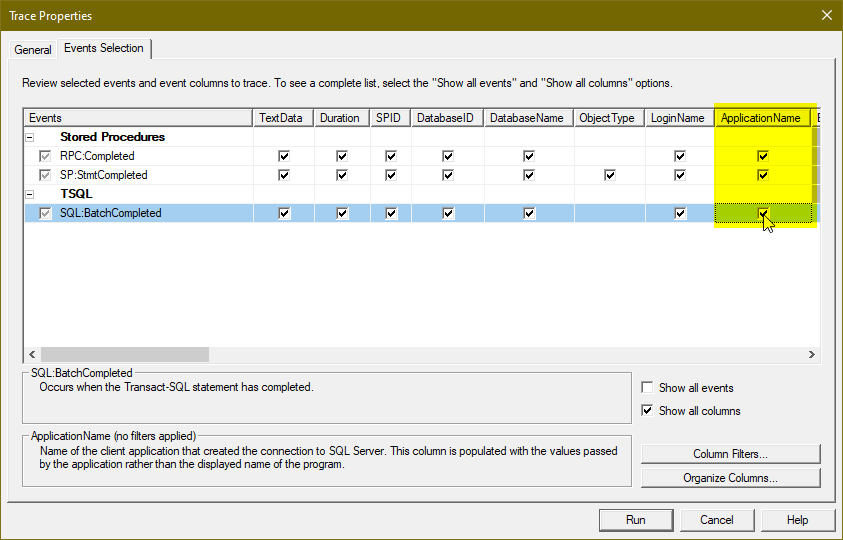
Task: Click the horizontal scrollbar left arrow
Action: (x=32, y=354)
